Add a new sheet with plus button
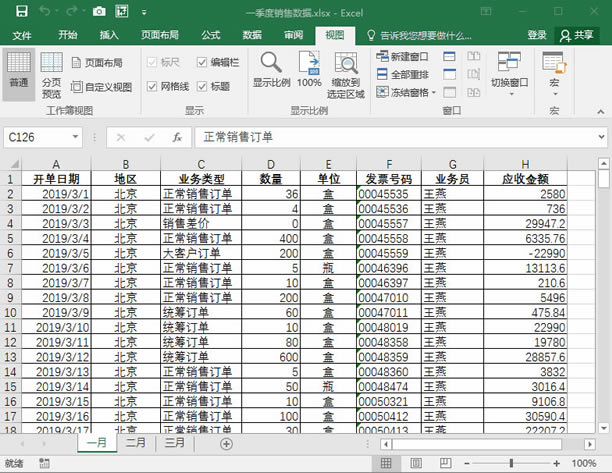Viewport: 612px width, 473px height. point(226,444)
